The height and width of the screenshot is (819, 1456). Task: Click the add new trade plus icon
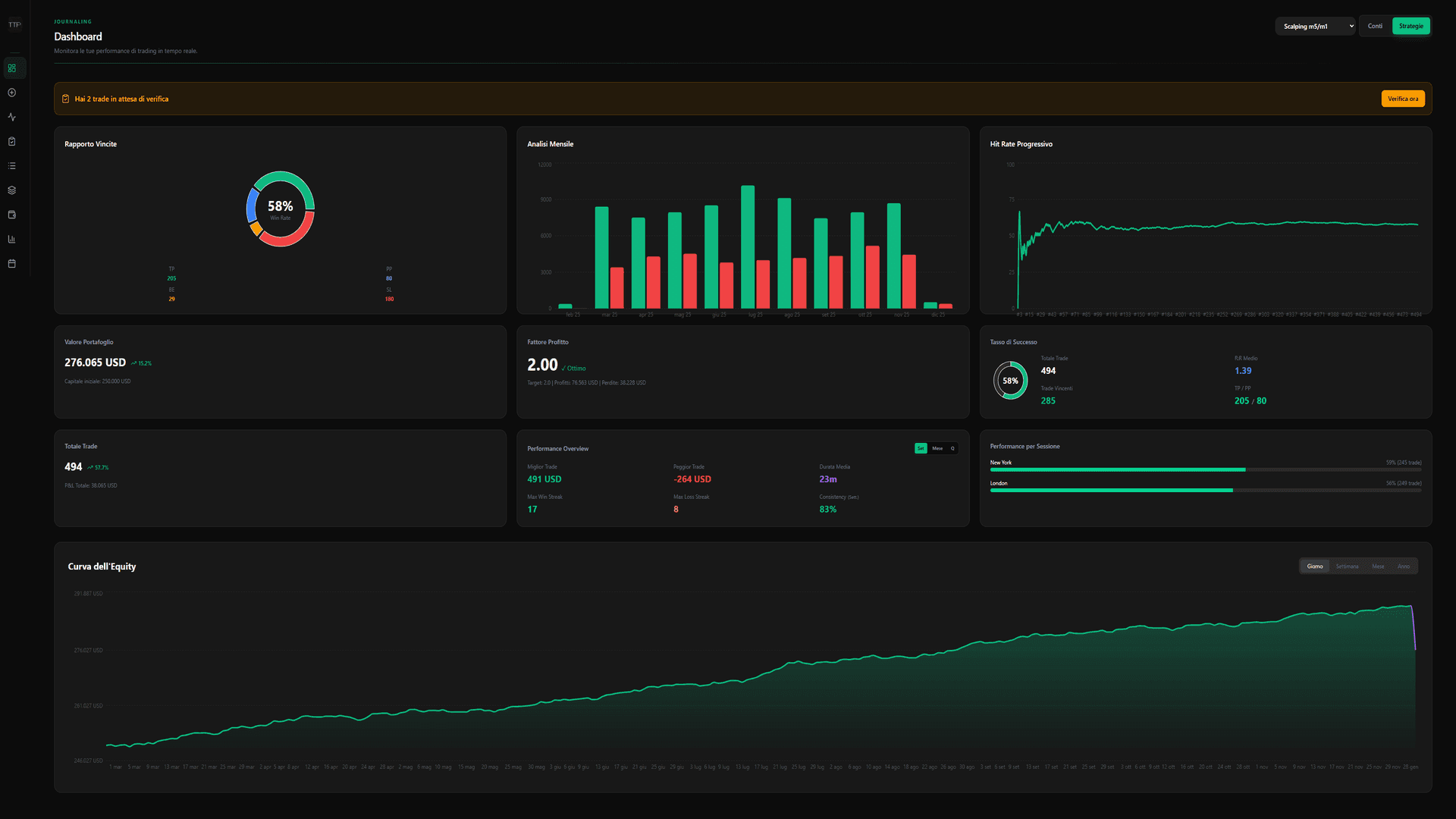point(11,93)
